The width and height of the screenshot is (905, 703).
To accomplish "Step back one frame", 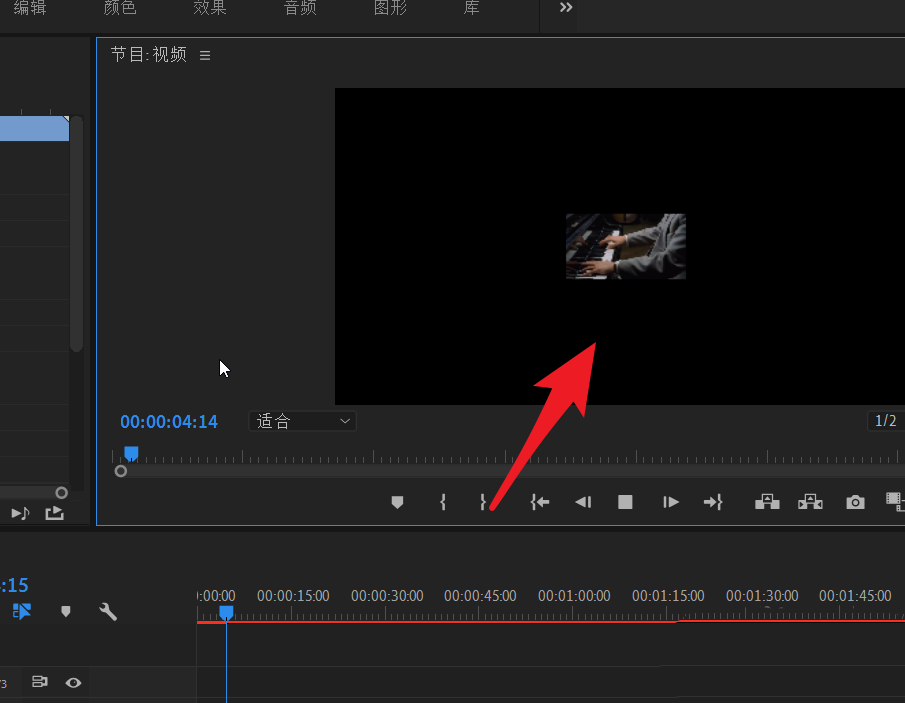I will [x=583, y=502].
